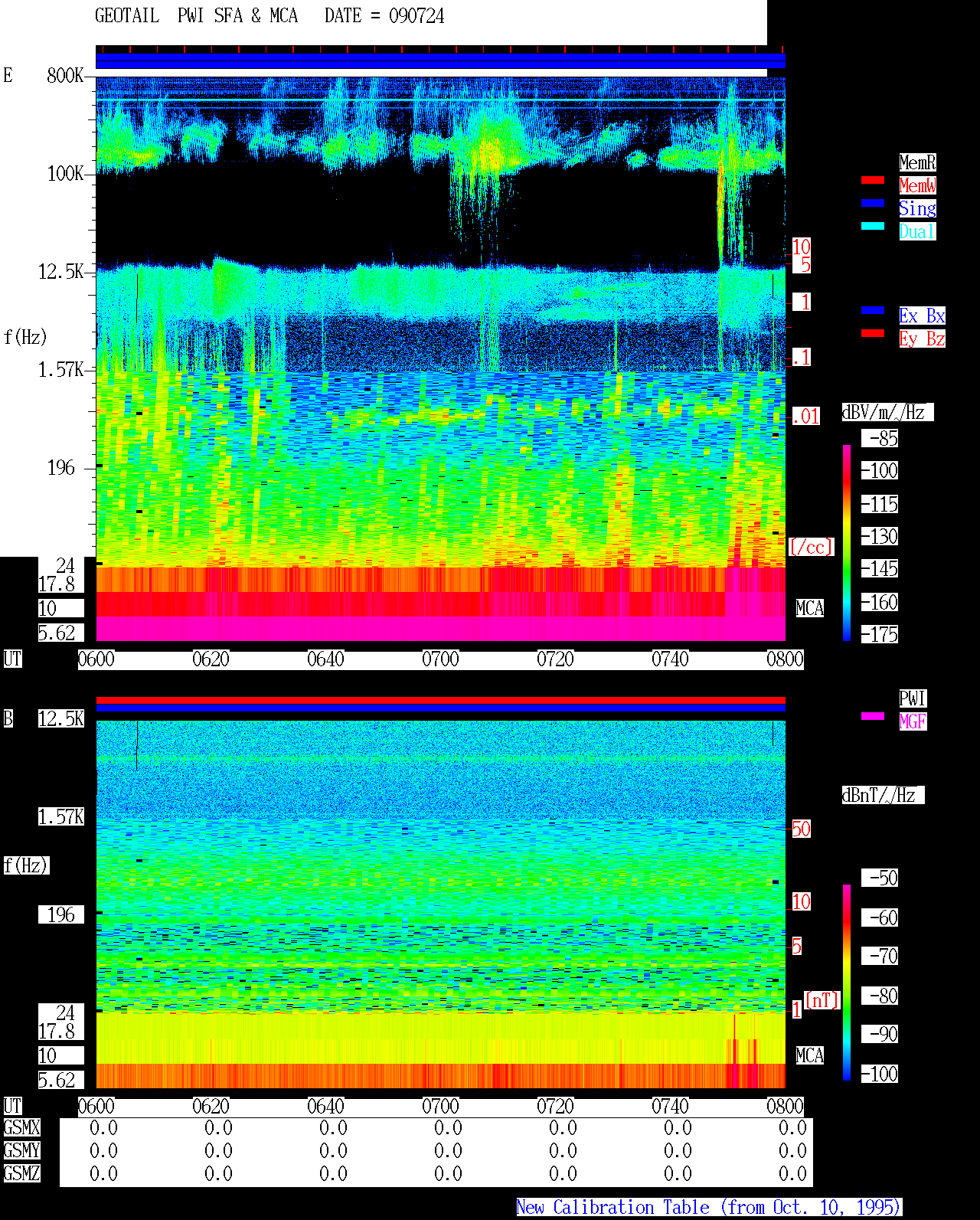
Task: Click the blue Ex Bx legend swatch
Action: 873,310
